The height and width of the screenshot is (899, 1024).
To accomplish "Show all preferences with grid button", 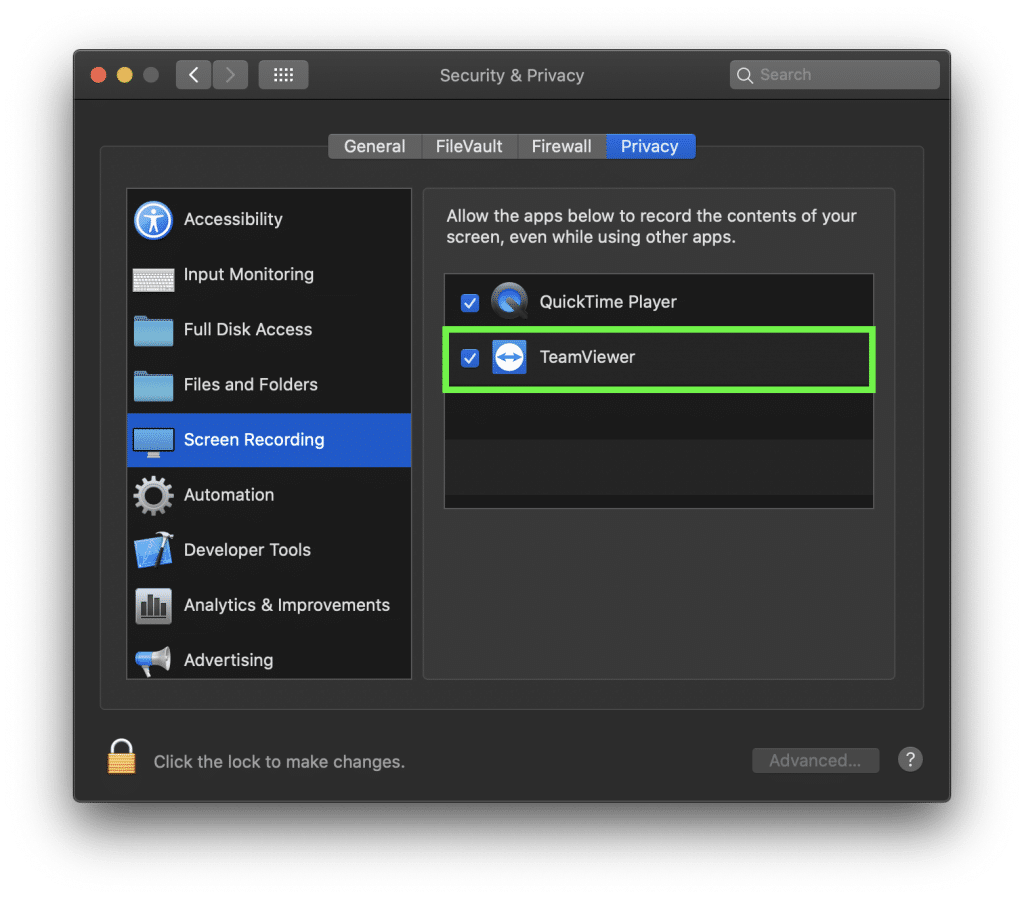I will (283, 74).
